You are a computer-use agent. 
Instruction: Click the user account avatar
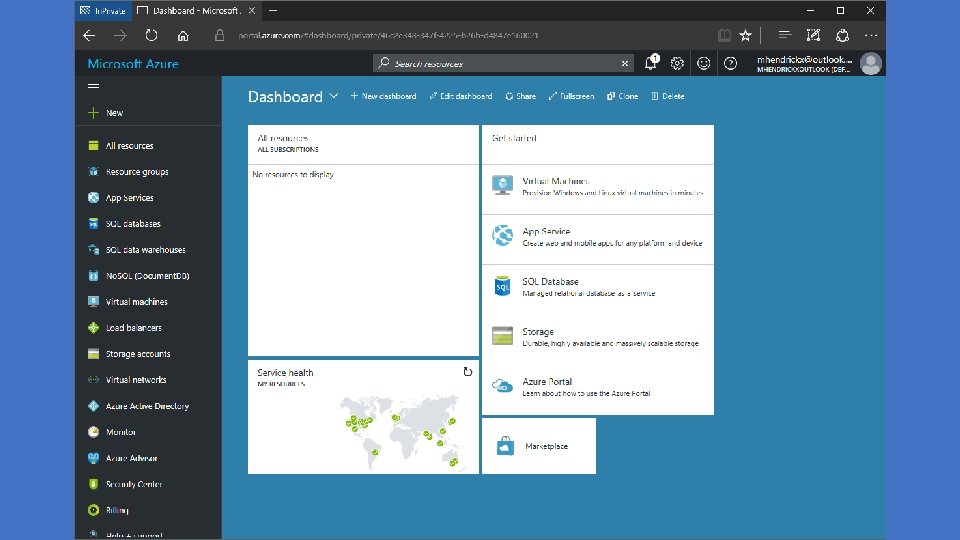click(871, 63)
